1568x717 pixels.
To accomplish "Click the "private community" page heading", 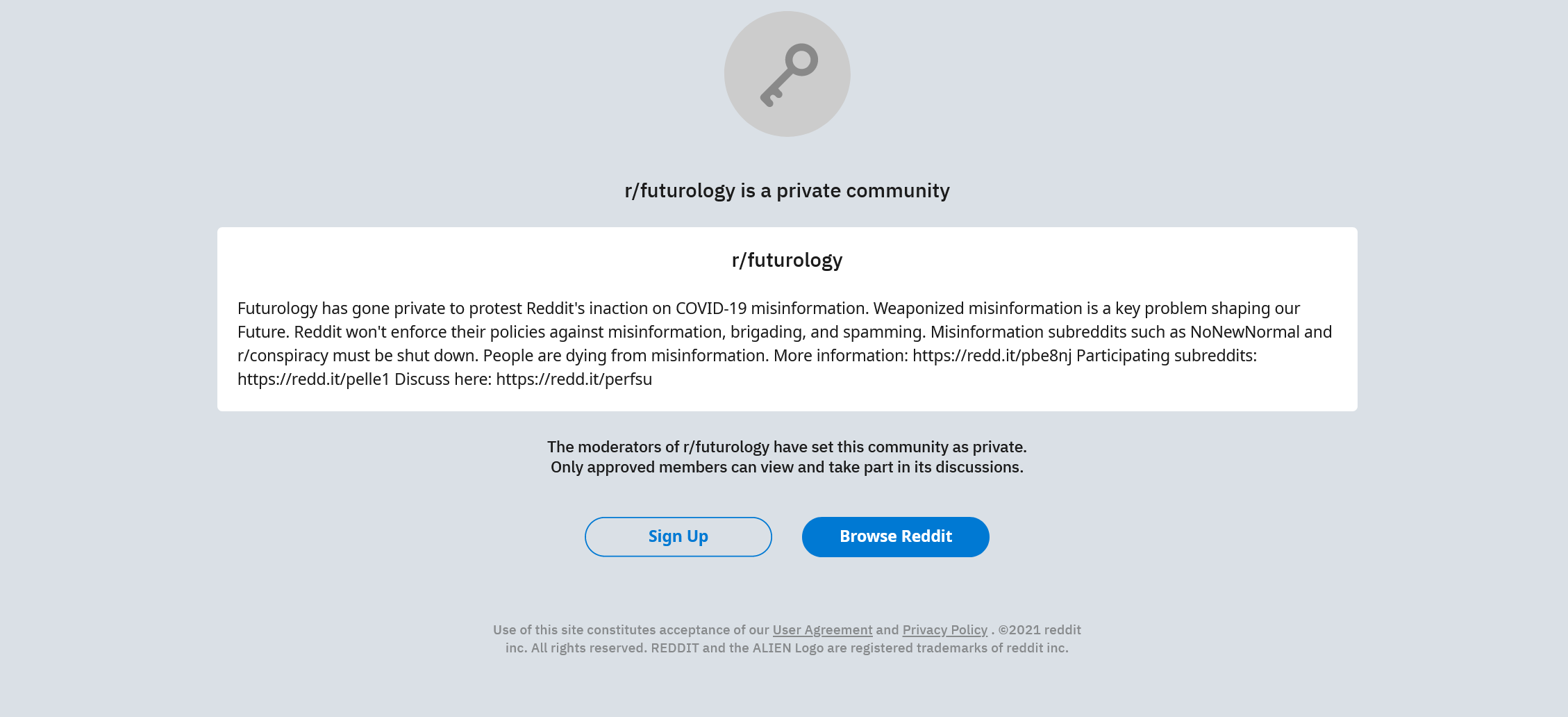I will coord(787,190).
